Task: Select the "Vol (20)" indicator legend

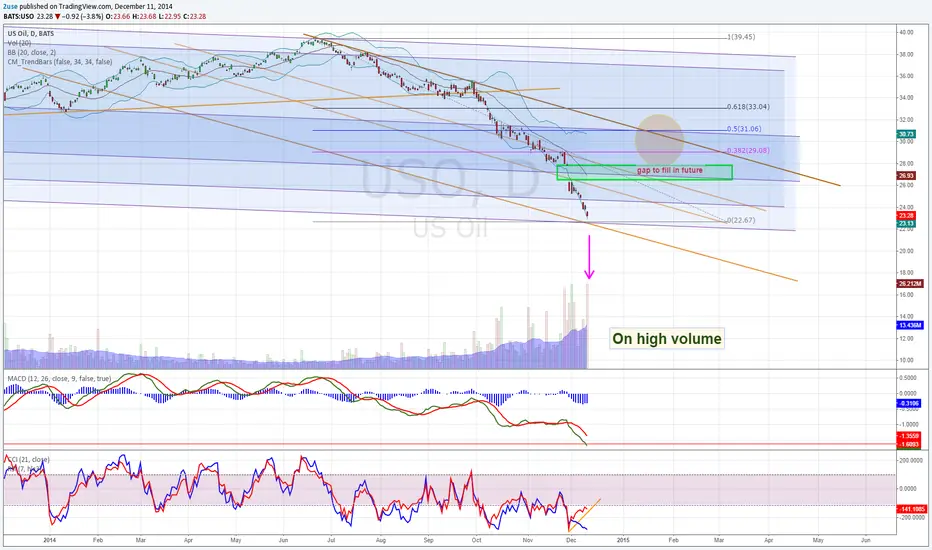Action: click(x=20, y=43)
